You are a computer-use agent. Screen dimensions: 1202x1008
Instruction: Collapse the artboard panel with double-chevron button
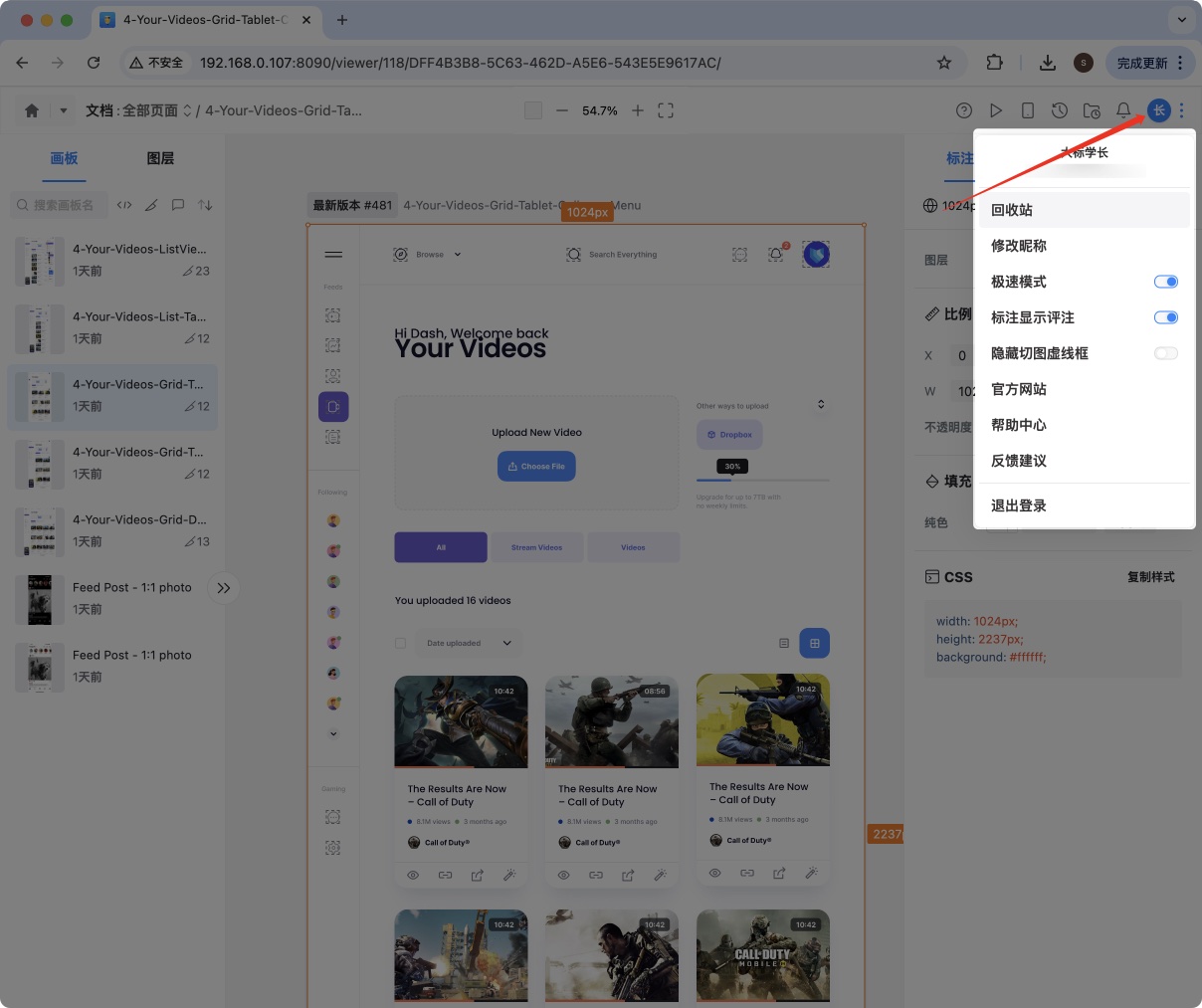(x=224, y=588)
